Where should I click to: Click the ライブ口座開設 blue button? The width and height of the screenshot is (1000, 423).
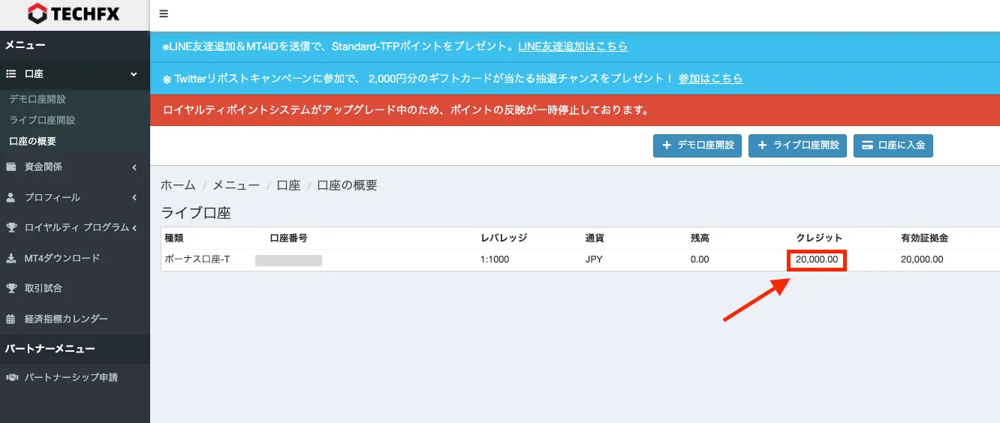coord(797,145)
